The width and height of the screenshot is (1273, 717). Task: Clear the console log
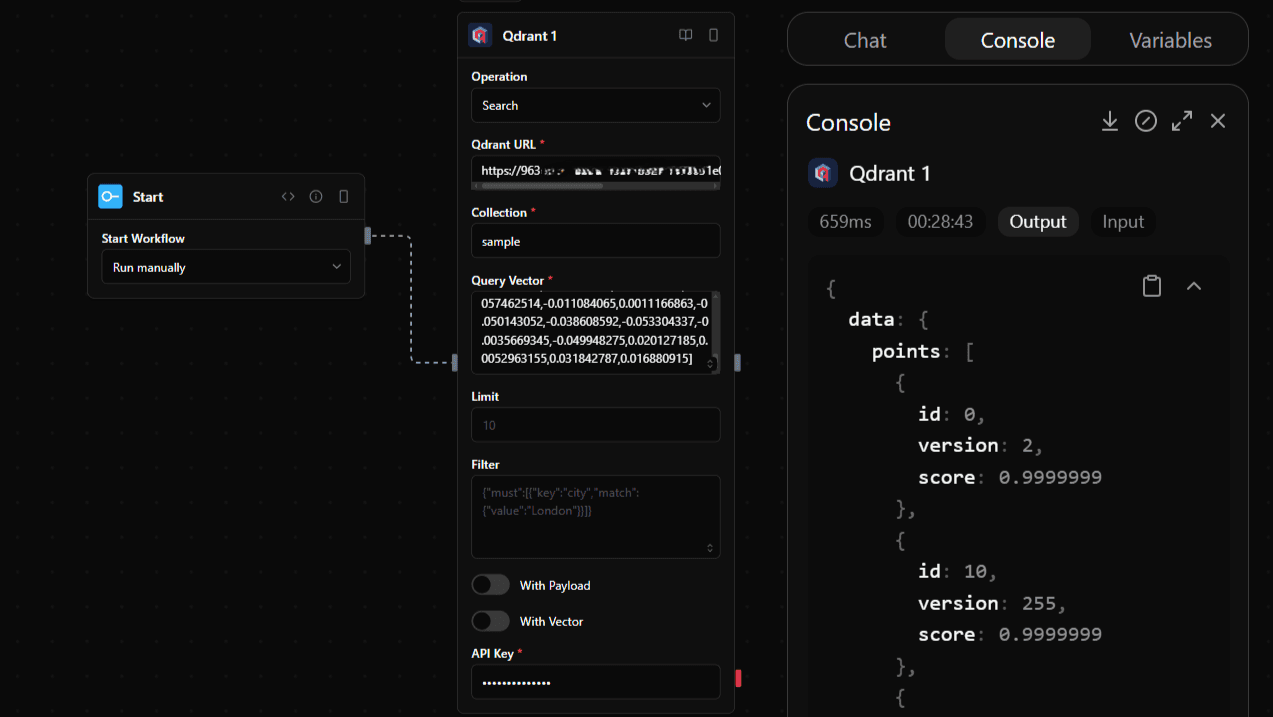(x=1146, y=120)
